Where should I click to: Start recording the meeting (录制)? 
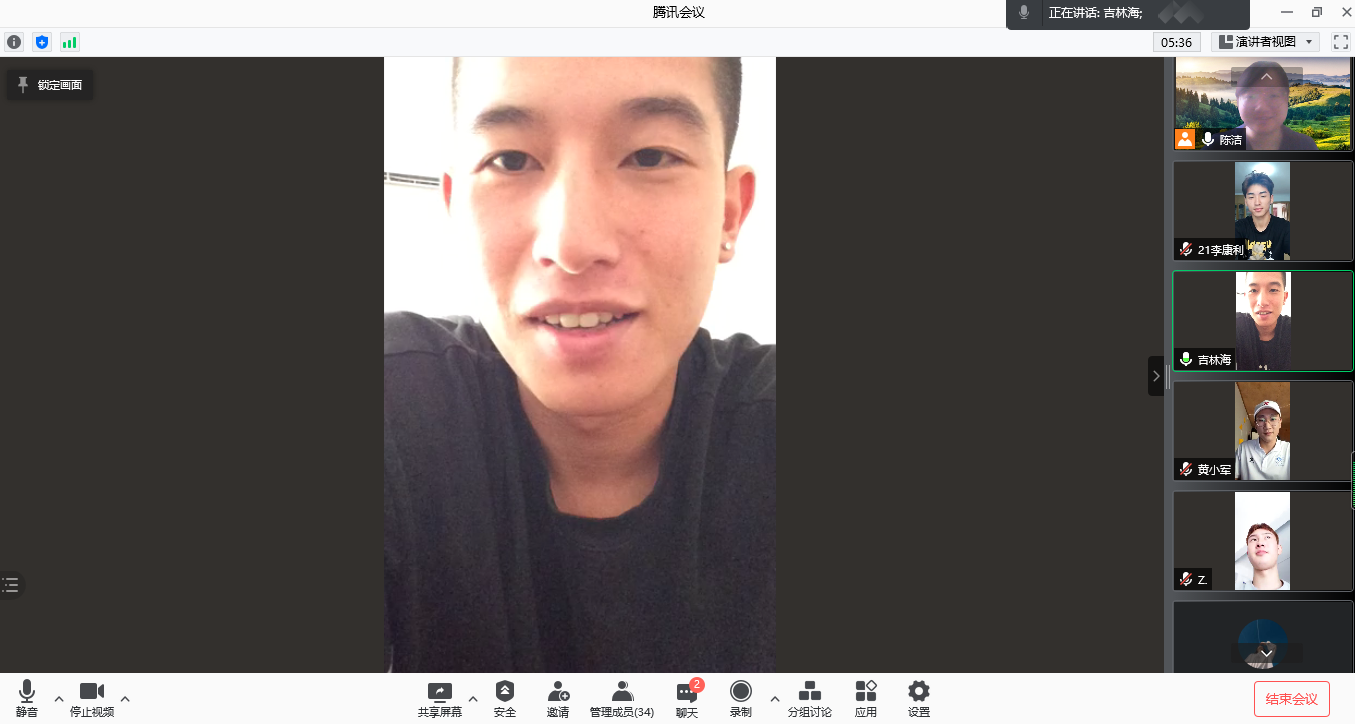coord(740,699)
